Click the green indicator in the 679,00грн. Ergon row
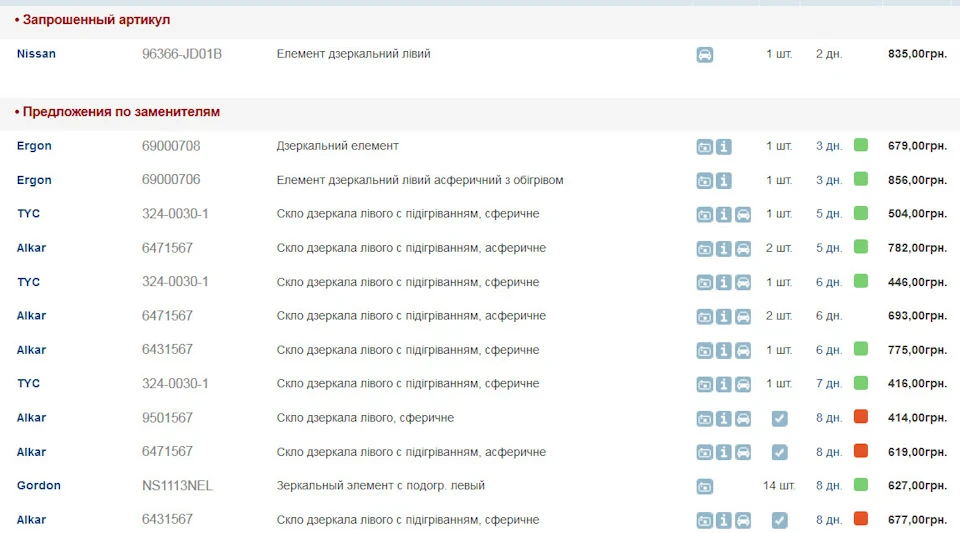 (x=861, y=145)
